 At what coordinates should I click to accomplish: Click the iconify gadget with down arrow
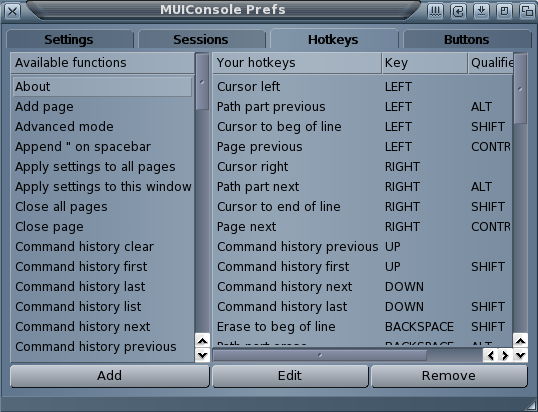click(481, 11)
